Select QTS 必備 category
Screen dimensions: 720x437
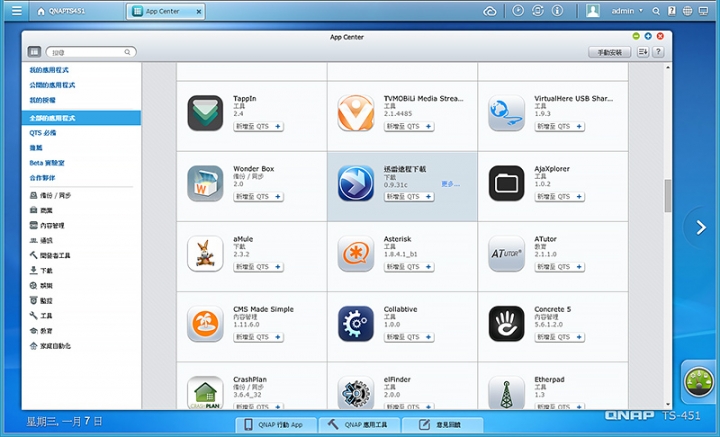pos(43,133)
